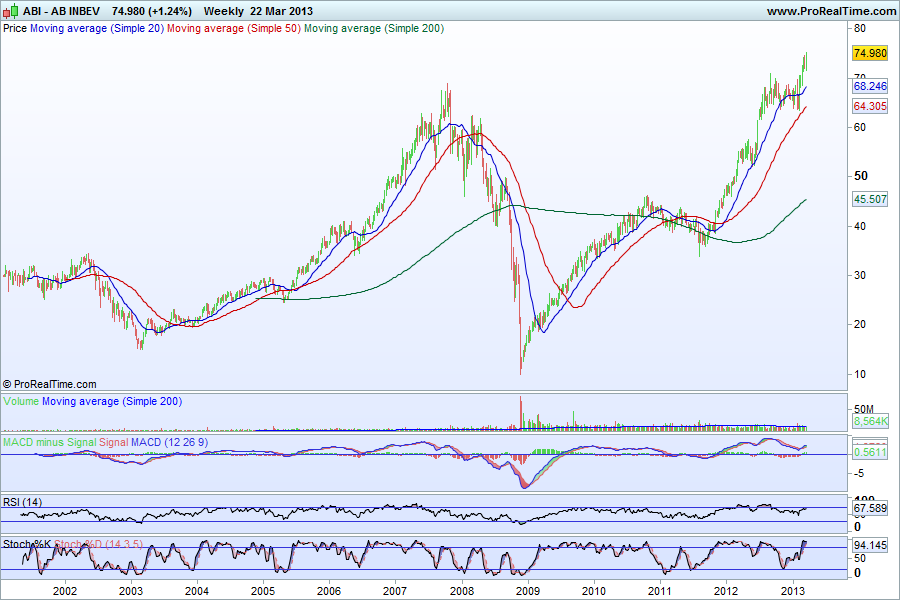Click the red Signal label in MACD panel
The height and width of the screenshot is (600, 900).
coord(114,442)
